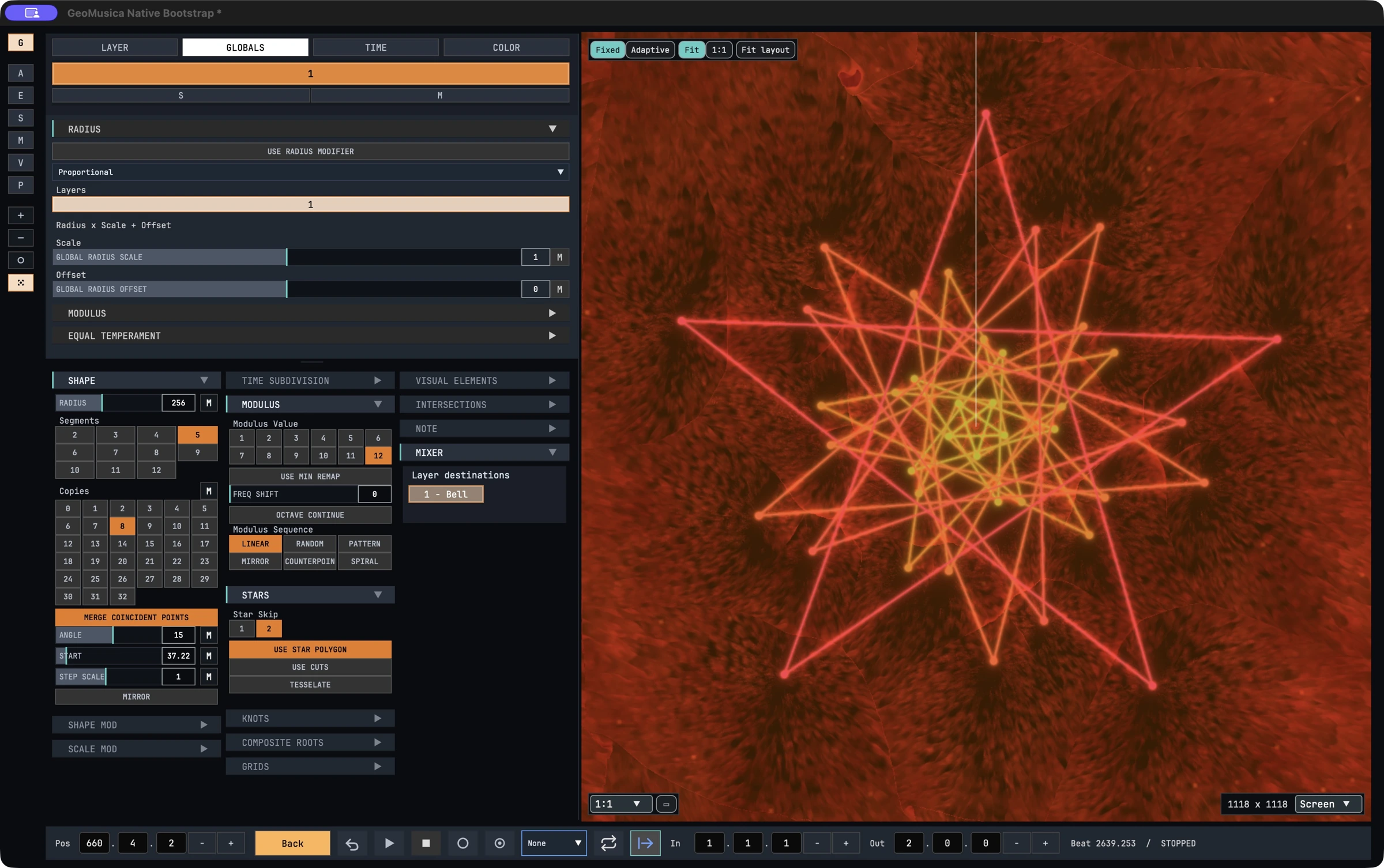The height and width of the screenshot is (868, 1384).
Task: Toggle Use Radius Modifier
Action: coord(310,152)
